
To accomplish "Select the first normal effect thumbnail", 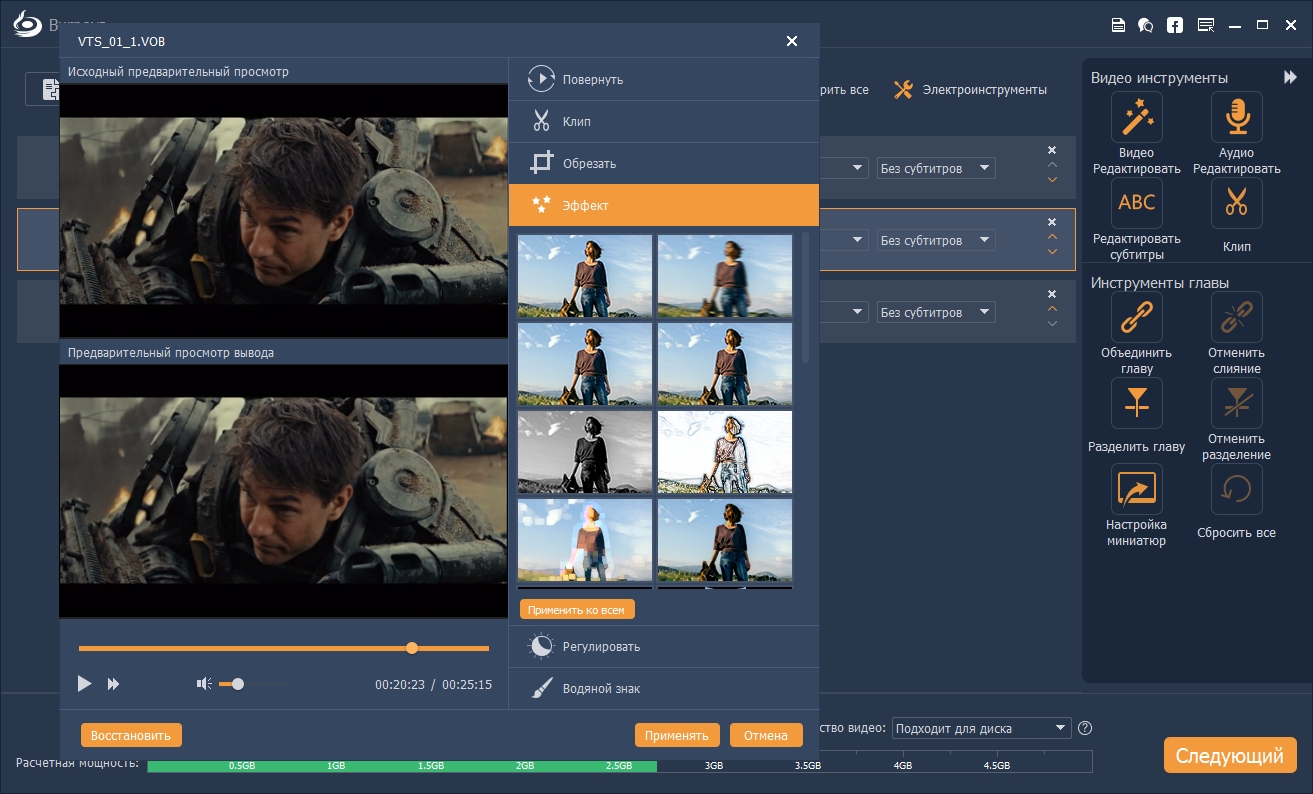I will coord(585,276).
